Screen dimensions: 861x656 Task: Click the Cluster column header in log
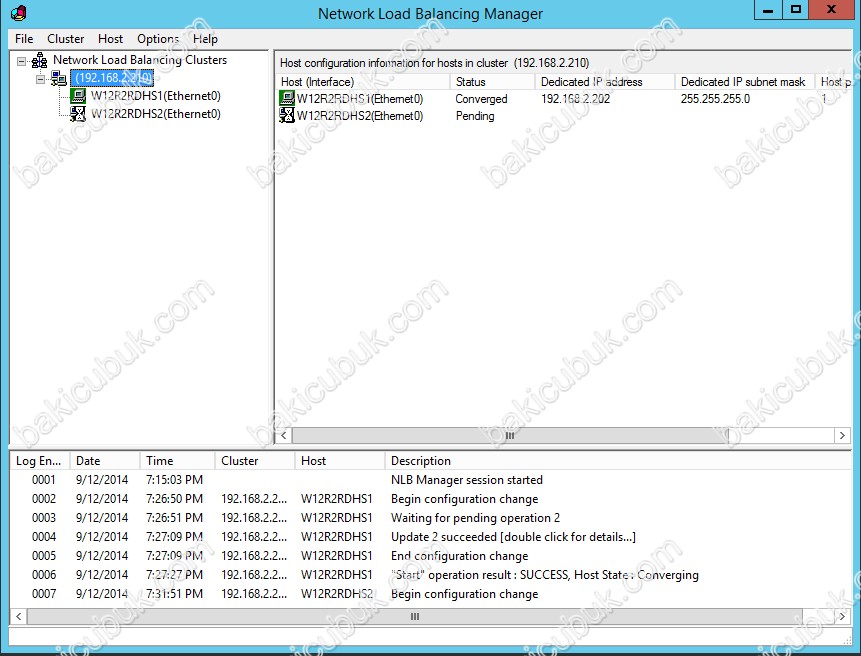pyautogui.click(x=255, y=461)
